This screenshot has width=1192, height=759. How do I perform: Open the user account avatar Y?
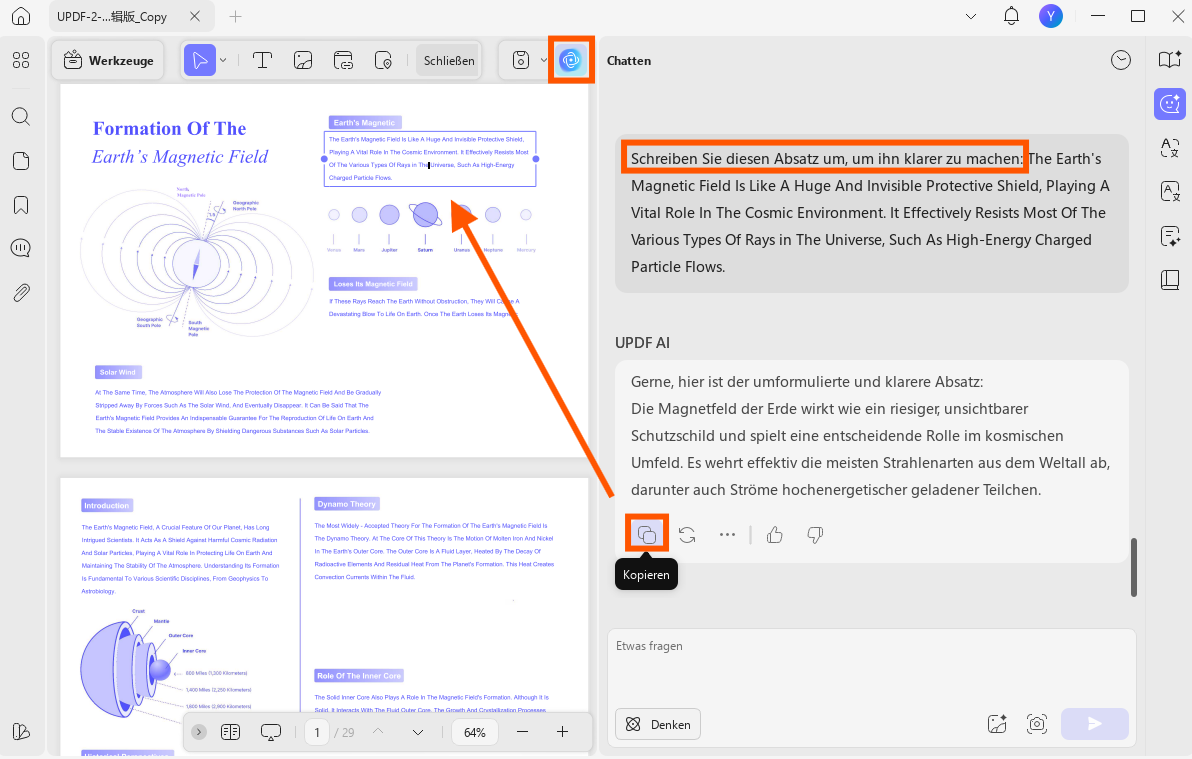[1051, 16]
